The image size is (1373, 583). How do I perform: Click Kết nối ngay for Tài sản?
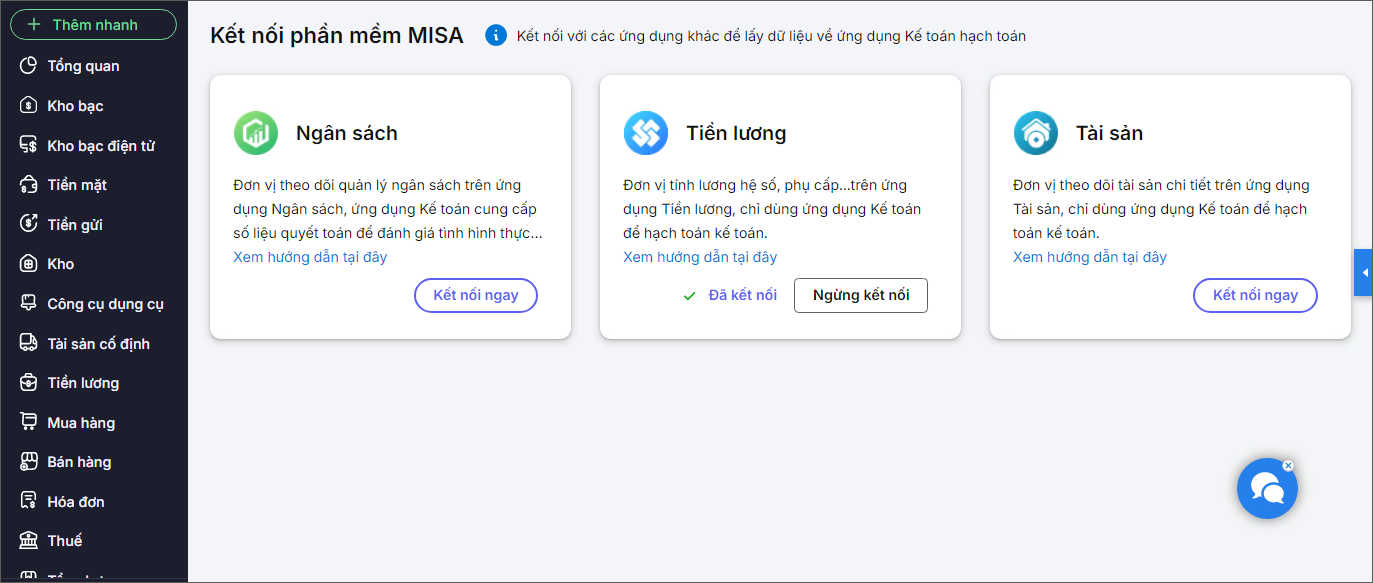point(1255,295)
